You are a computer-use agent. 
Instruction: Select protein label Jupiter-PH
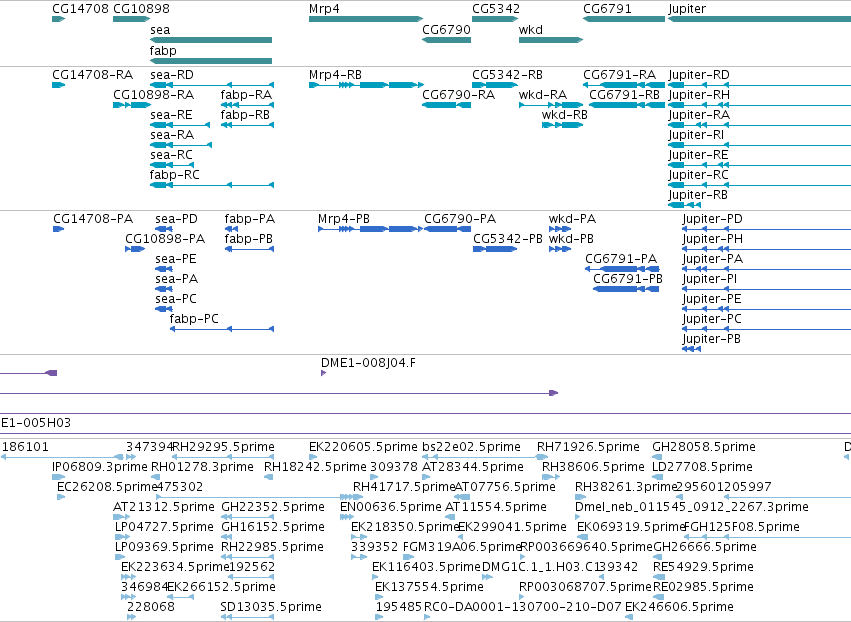point(712,239)
